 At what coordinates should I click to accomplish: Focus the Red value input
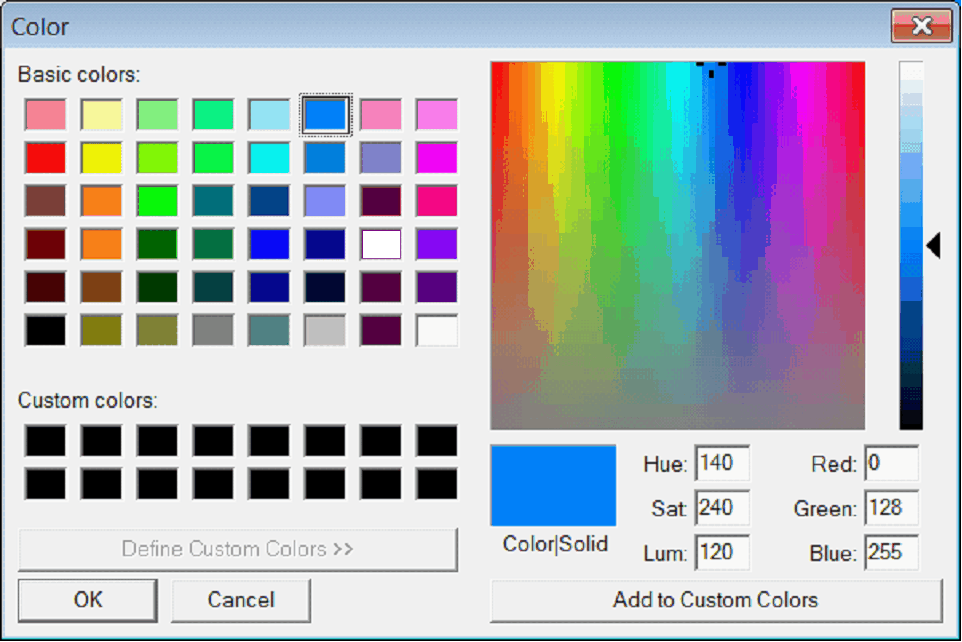coord(891,463)
